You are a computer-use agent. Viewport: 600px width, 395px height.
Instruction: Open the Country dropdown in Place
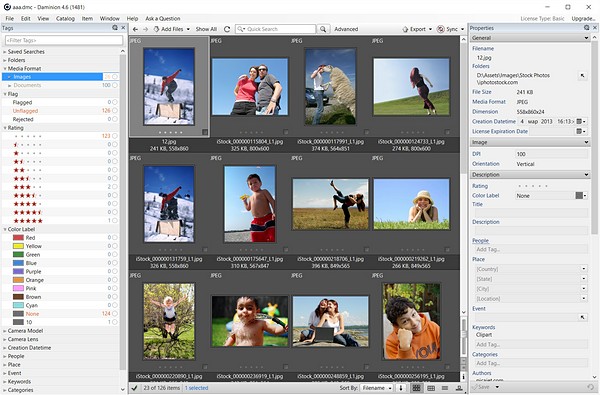click(584, 269)
